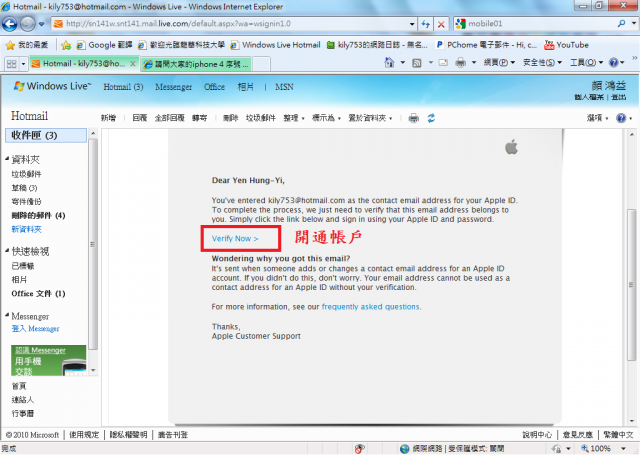Click the email pane vertical scrollbar thumb
This screenshot has height=455, width=640.
point(632,284)
